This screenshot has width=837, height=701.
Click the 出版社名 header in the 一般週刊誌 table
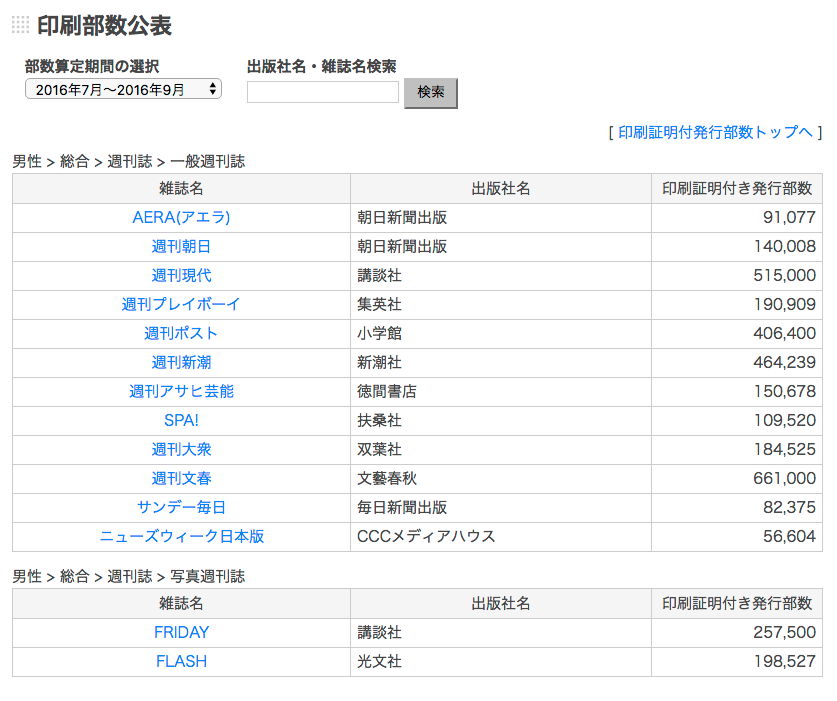[501, 188]
